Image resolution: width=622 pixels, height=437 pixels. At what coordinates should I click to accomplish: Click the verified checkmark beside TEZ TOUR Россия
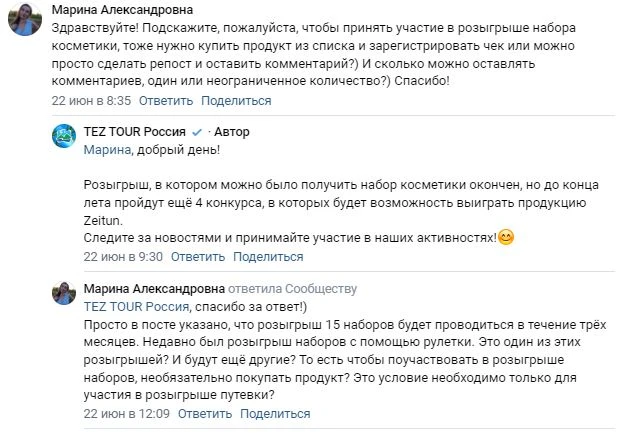click(x=197, y=132)
